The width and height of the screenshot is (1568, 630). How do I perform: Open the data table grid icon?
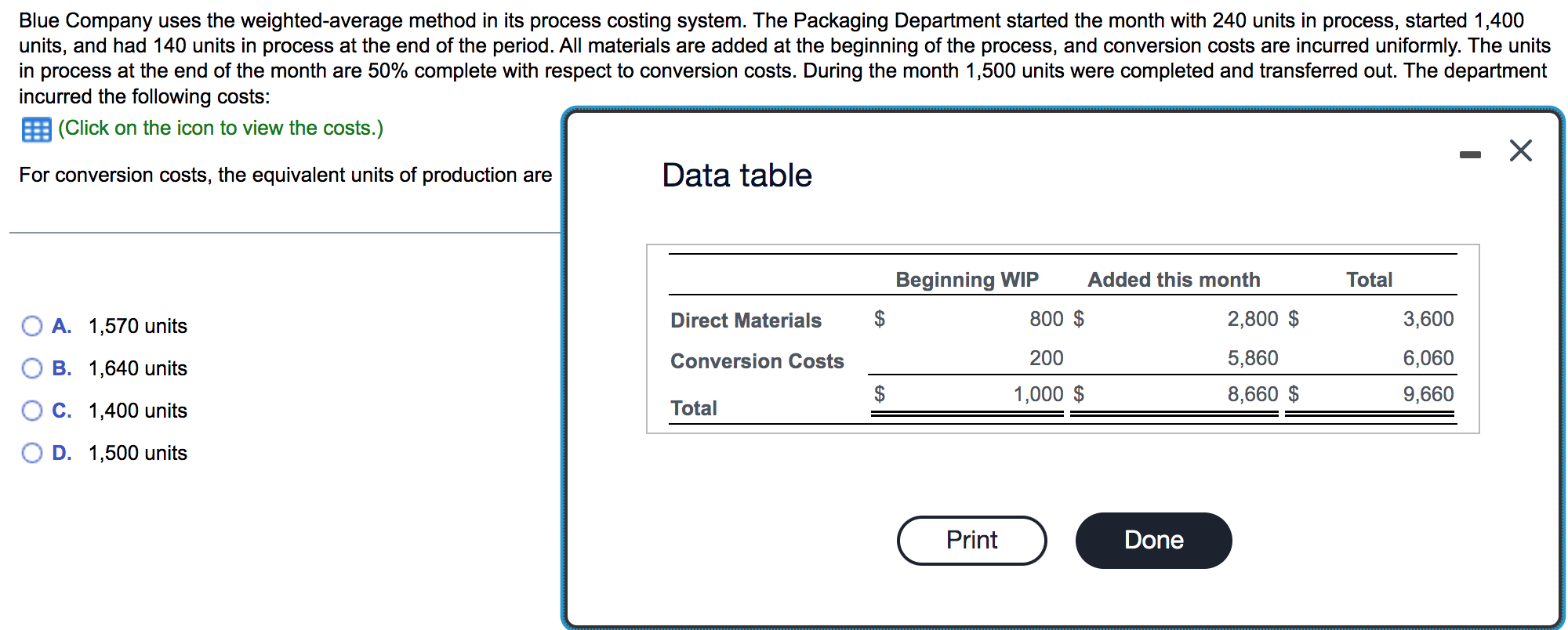point(36,129)
